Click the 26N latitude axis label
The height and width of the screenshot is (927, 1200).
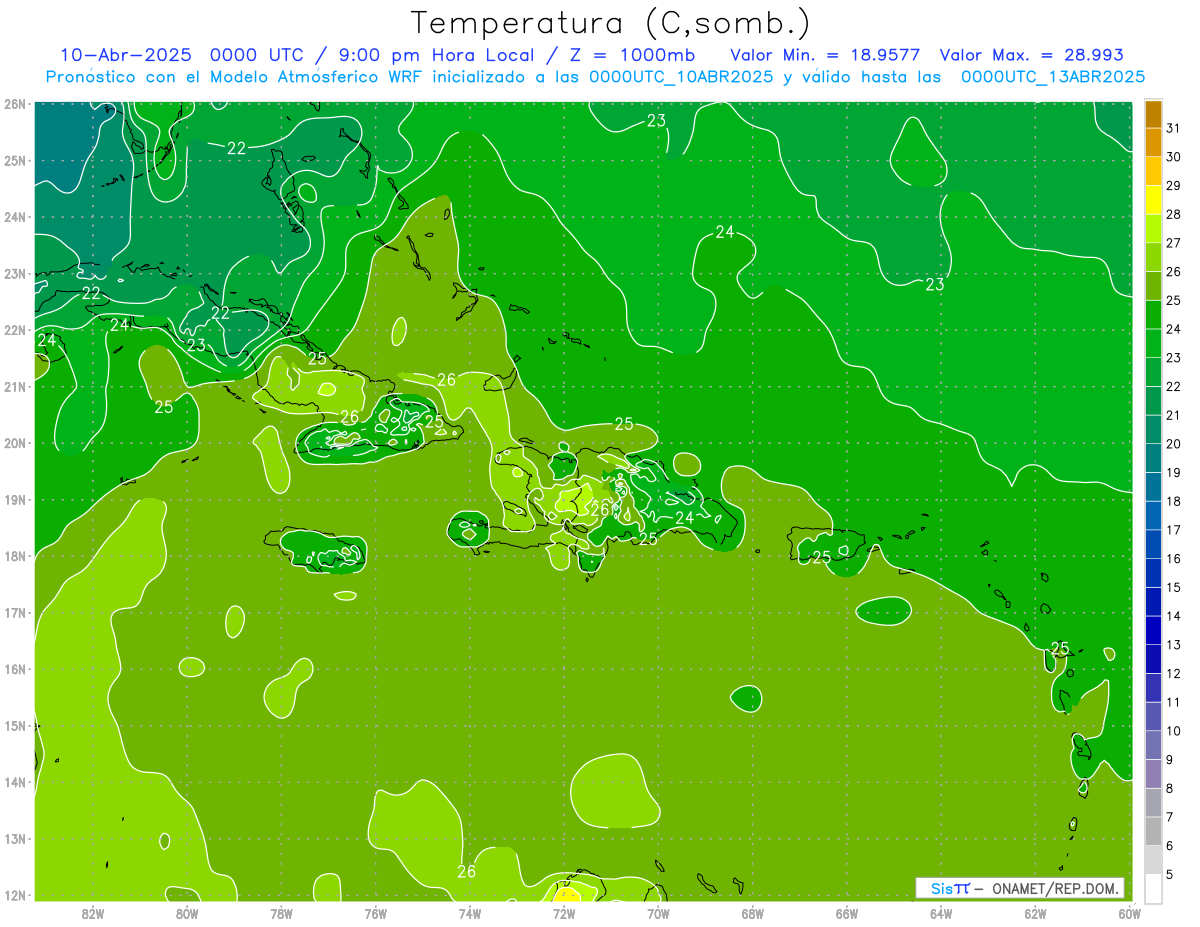14,104
